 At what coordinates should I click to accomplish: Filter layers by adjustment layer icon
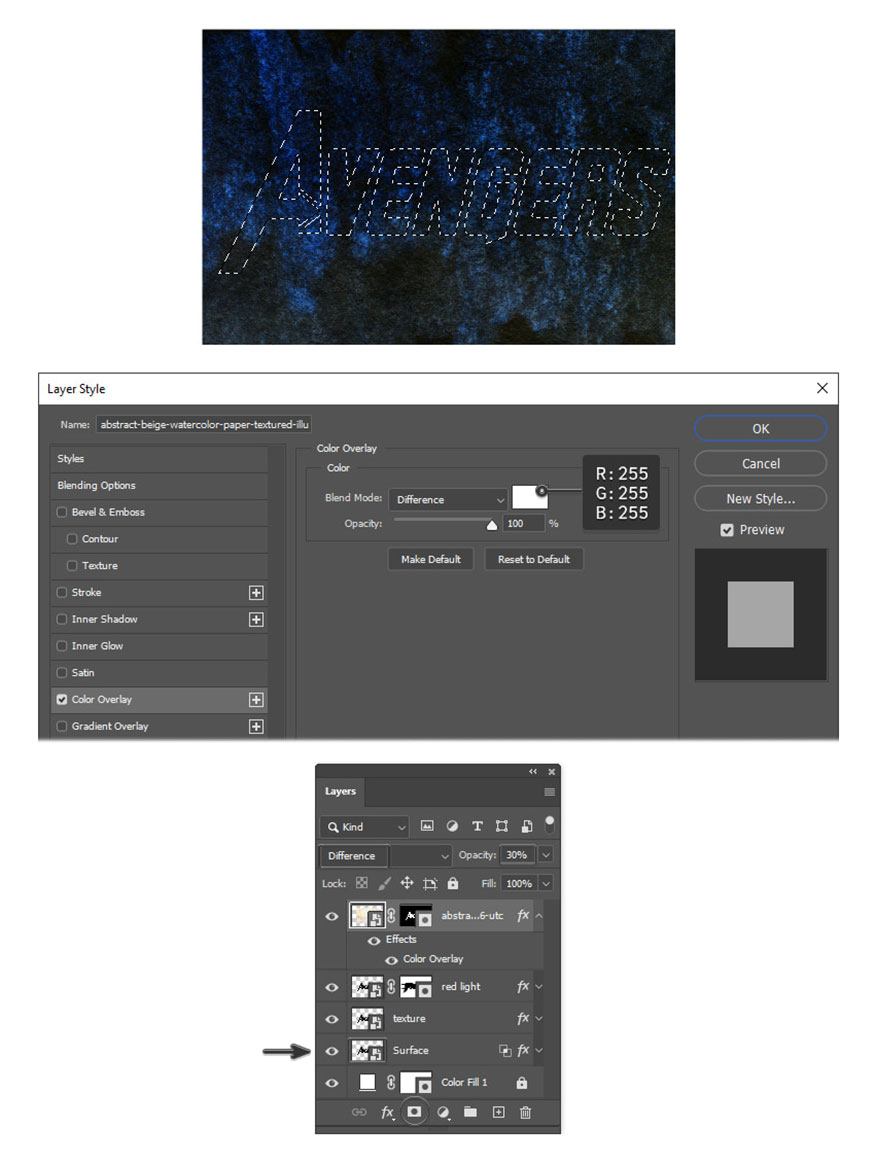pos(452,826)
